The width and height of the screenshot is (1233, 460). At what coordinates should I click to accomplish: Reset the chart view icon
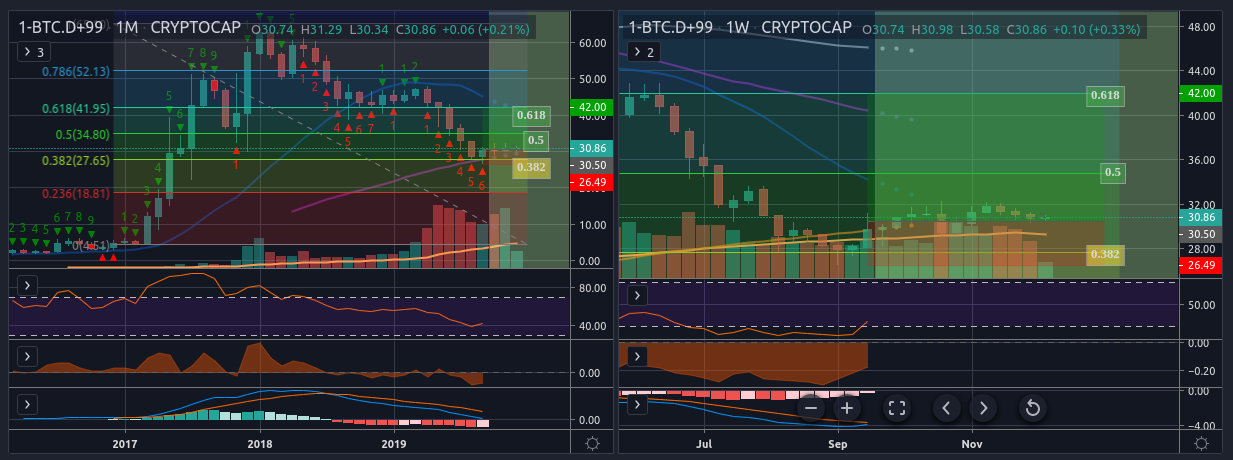point(1033,408)
